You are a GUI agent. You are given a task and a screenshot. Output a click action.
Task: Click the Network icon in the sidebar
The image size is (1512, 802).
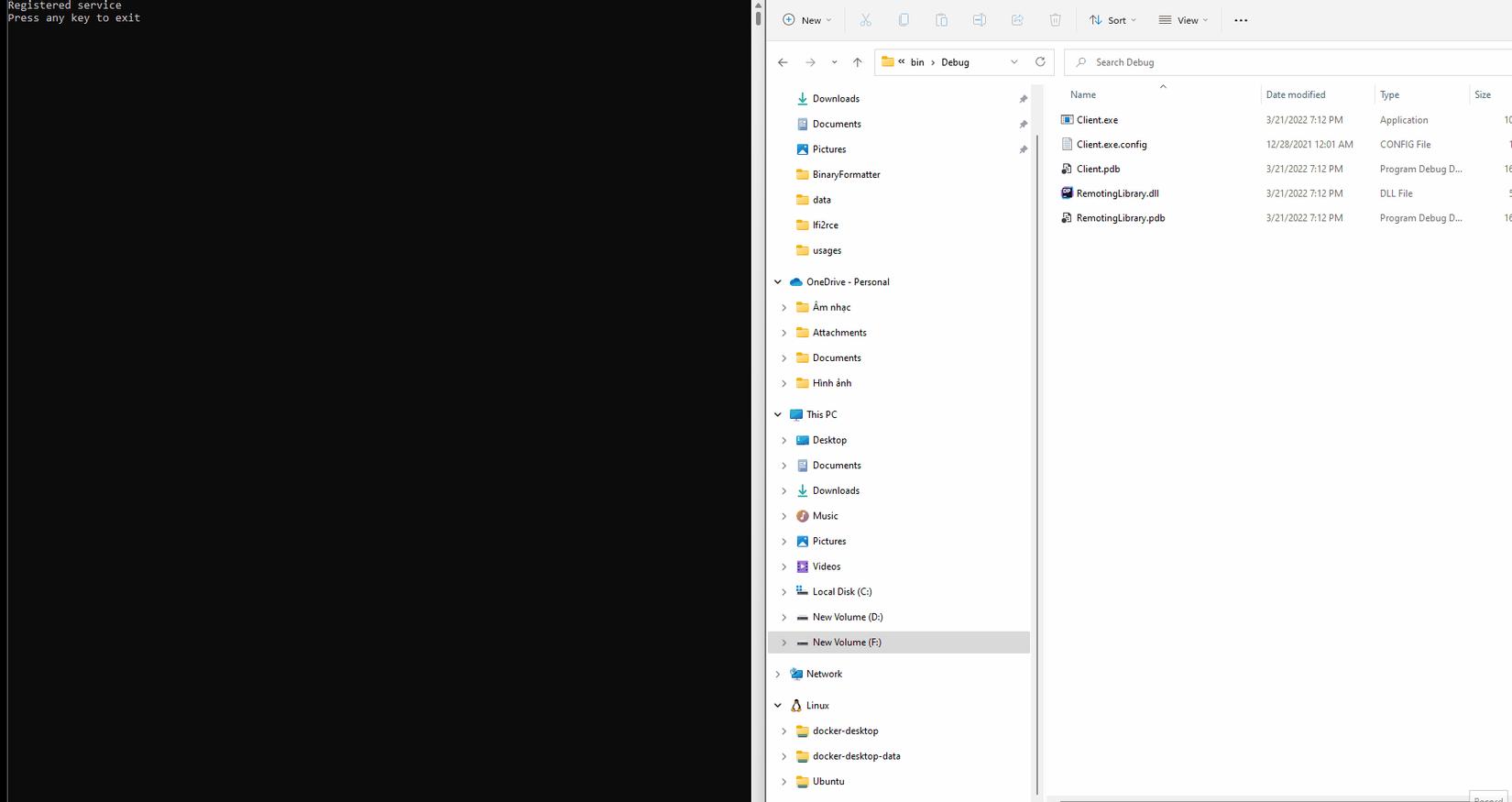pyautogui.click(x=796, y=674)
